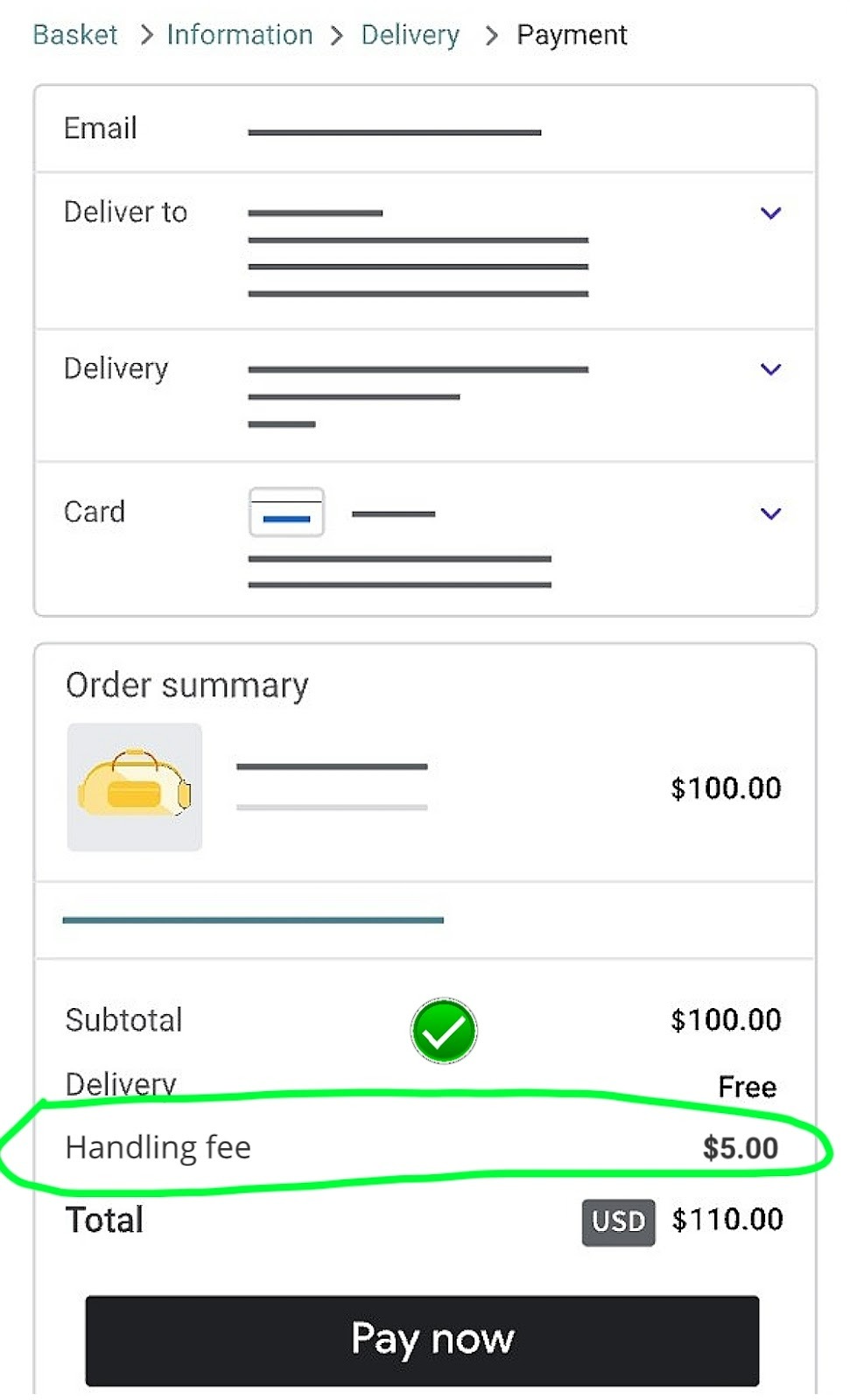Image resolution: width=850 pixels, height=1400 pixels.
Task: Click the Handling fee label
Action: tap(158, 1147)
